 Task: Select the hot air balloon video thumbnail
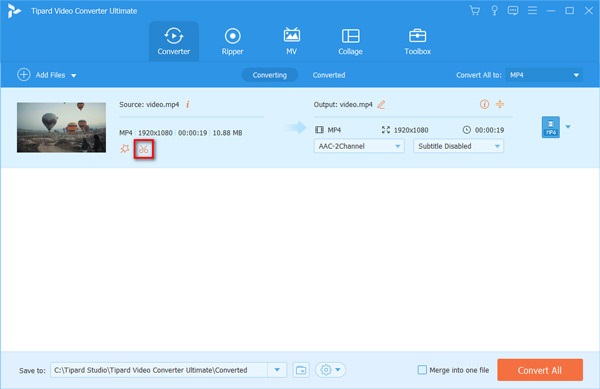click(x=61, y=127)
